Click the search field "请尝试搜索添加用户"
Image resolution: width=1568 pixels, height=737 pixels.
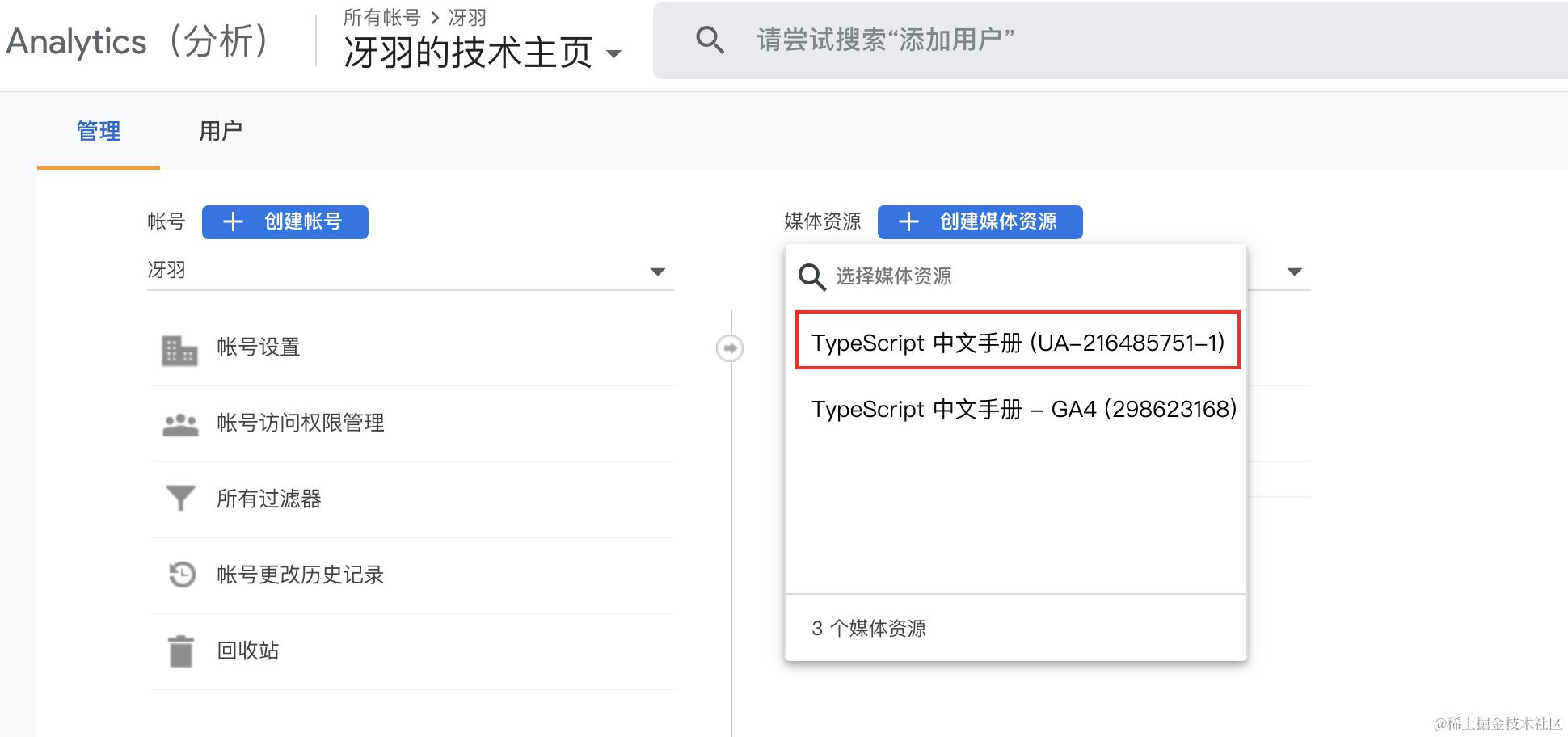pos(1111,40)
